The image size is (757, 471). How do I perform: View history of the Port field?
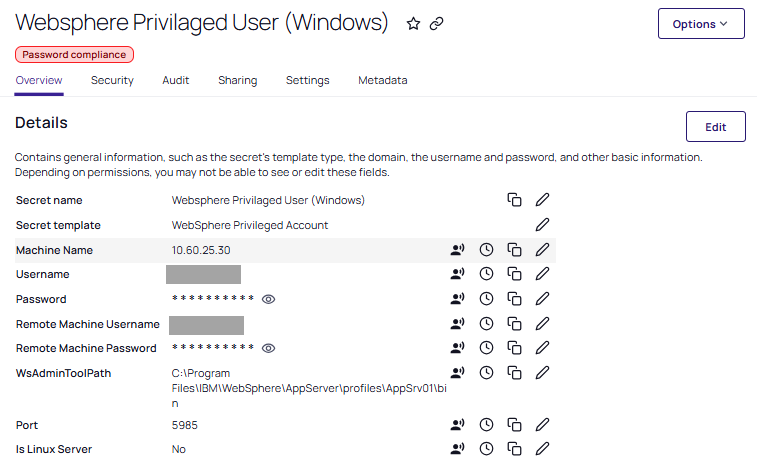coord(486,425)
